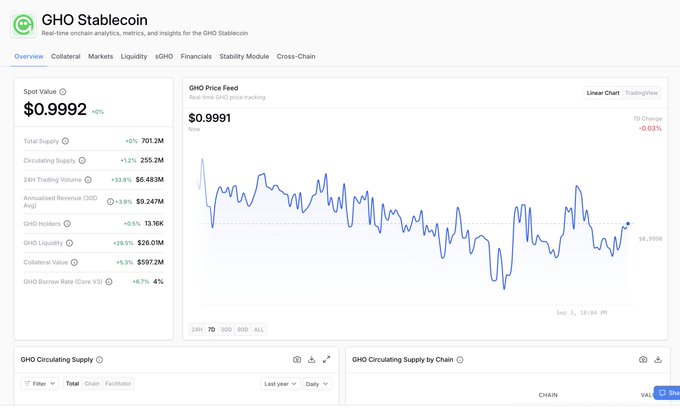
Task: Open the Liquidity tab
Action: point(134,56)
